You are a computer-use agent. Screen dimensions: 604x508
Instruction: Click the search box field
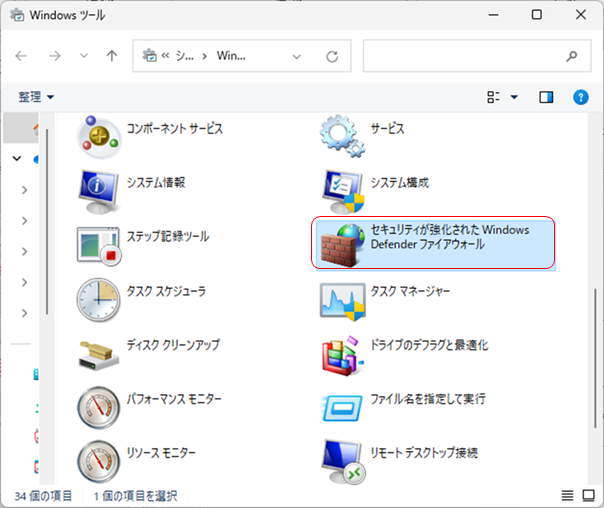point(465,56)
